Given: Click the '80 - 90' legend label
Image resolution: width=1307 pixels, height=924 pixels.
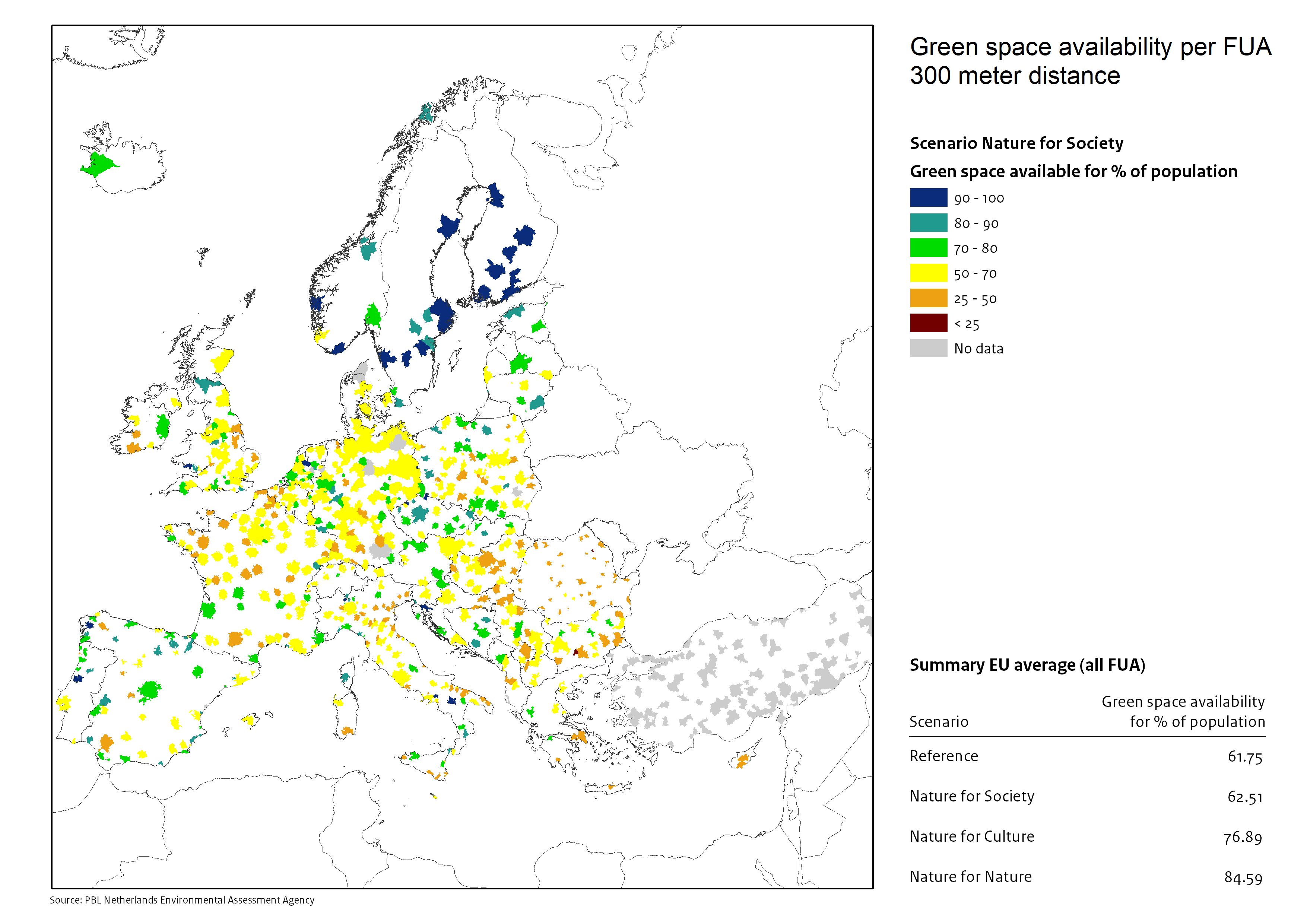Looking at the screenshot, I should point(976,223).
